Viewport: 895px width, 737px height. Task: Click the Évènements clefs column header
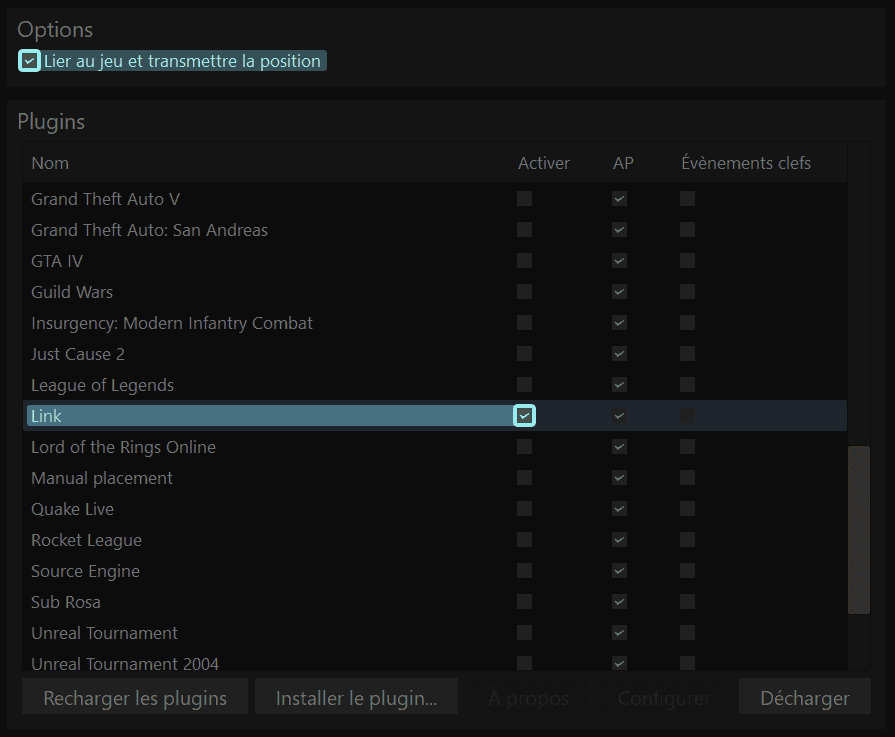(x=745, y=163)
